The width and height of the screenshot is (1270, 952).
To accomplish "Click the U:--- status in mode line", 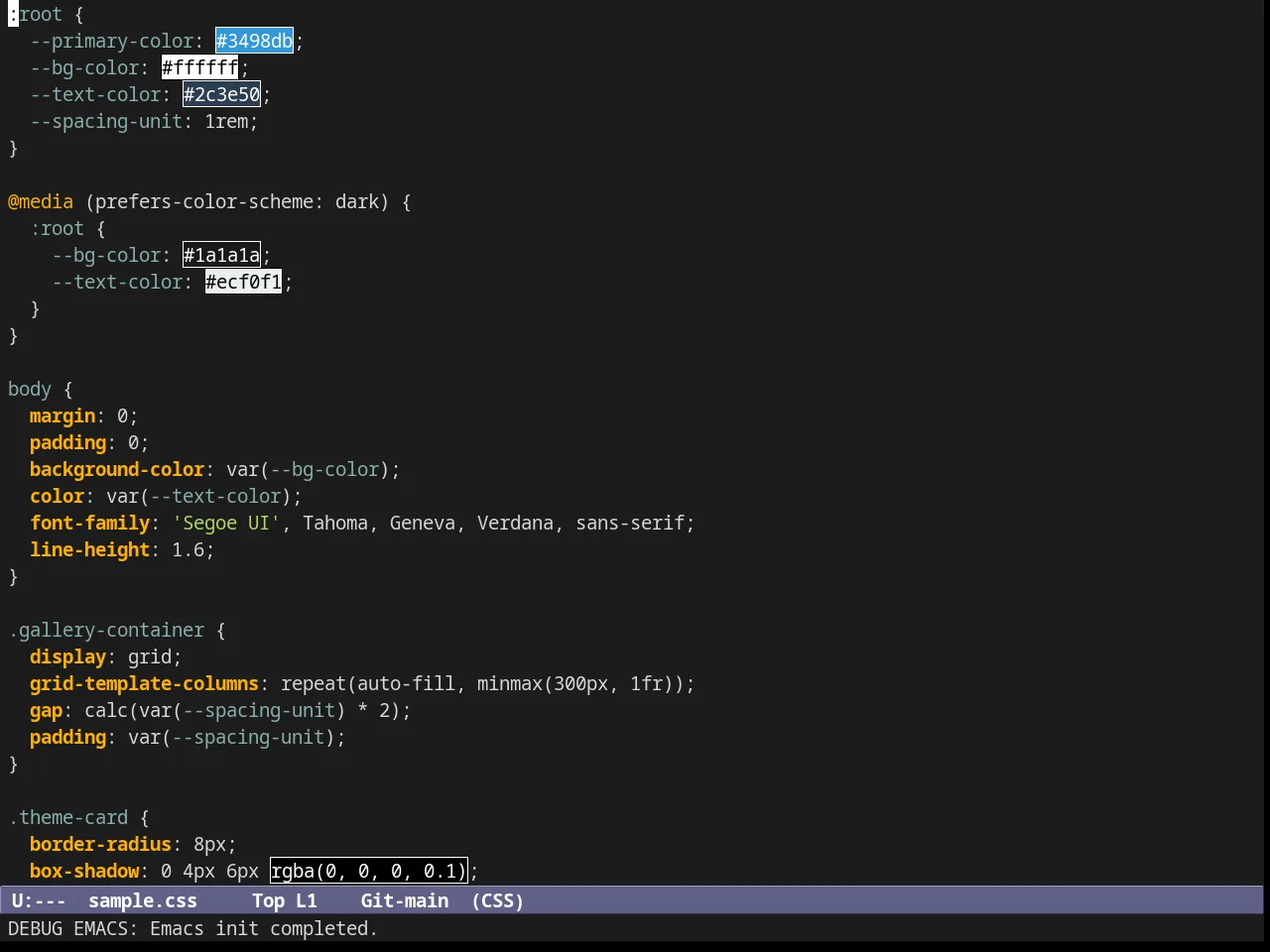I will click(x=39, y=900).
